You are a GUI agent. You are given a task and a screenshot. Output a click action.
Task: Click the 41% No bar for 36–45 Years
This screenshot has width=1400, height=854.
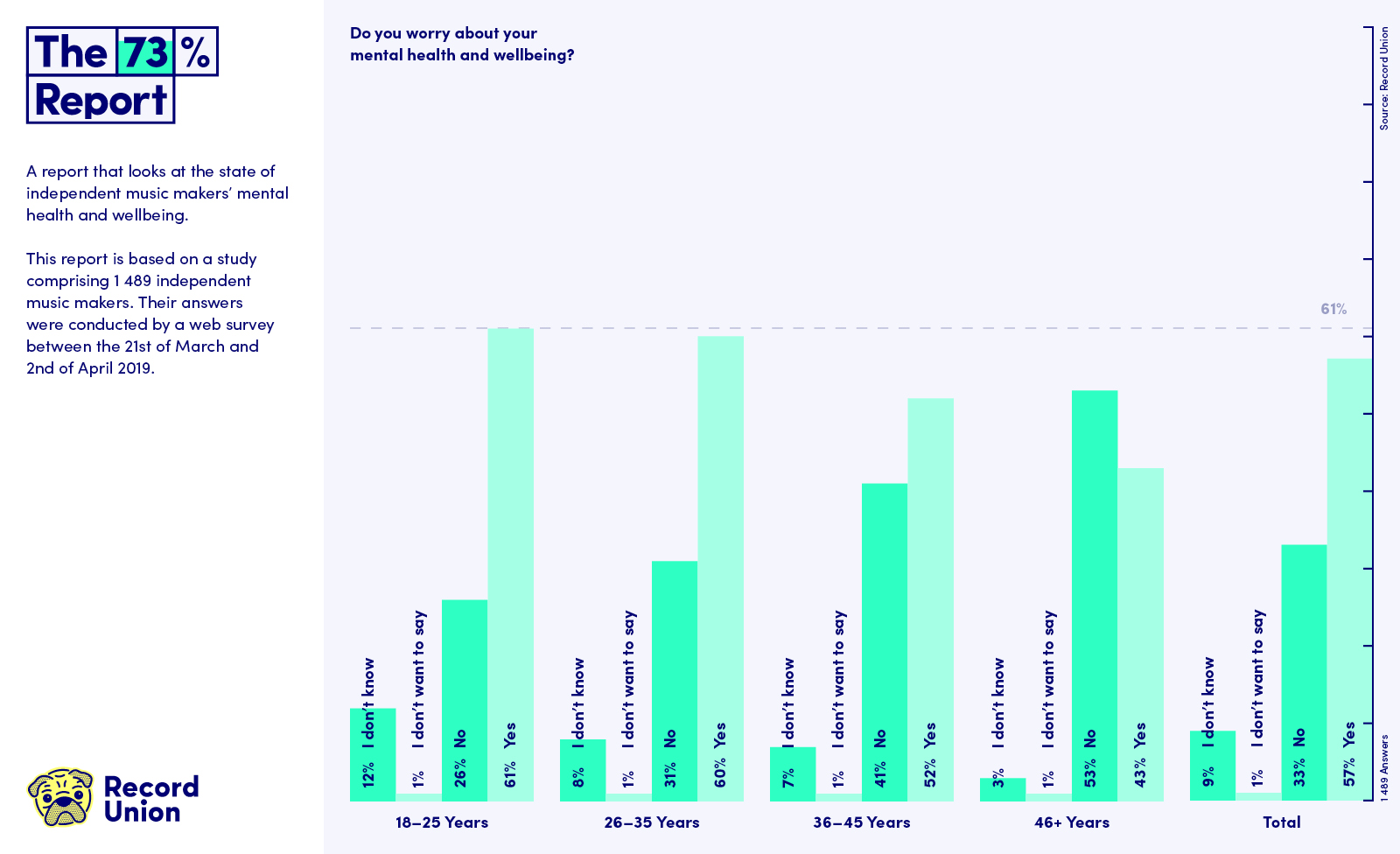point(885,642)
